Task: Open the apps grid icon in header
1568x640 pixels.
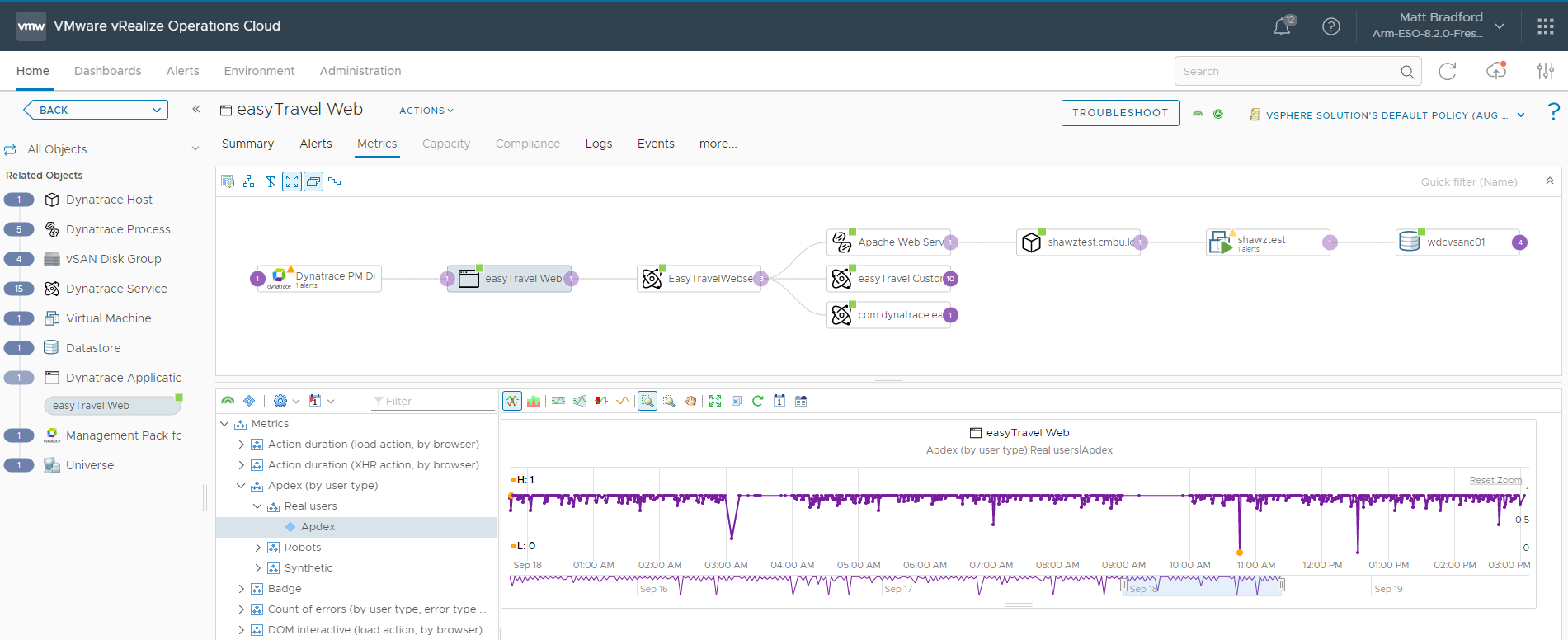Action: 1546,26
